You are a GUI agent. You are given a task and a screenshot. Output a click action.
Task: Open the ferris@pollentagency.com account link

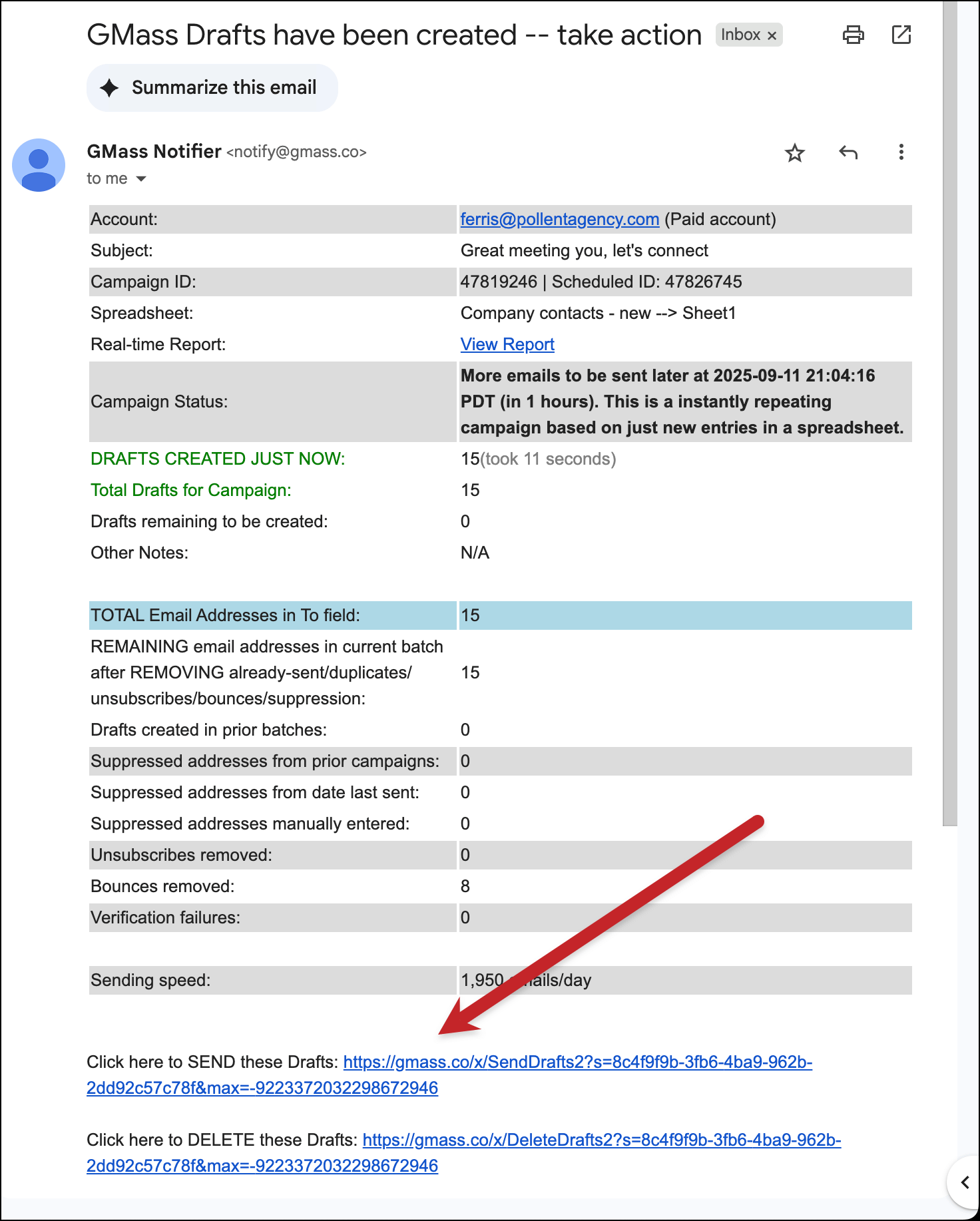pos(559,220)
